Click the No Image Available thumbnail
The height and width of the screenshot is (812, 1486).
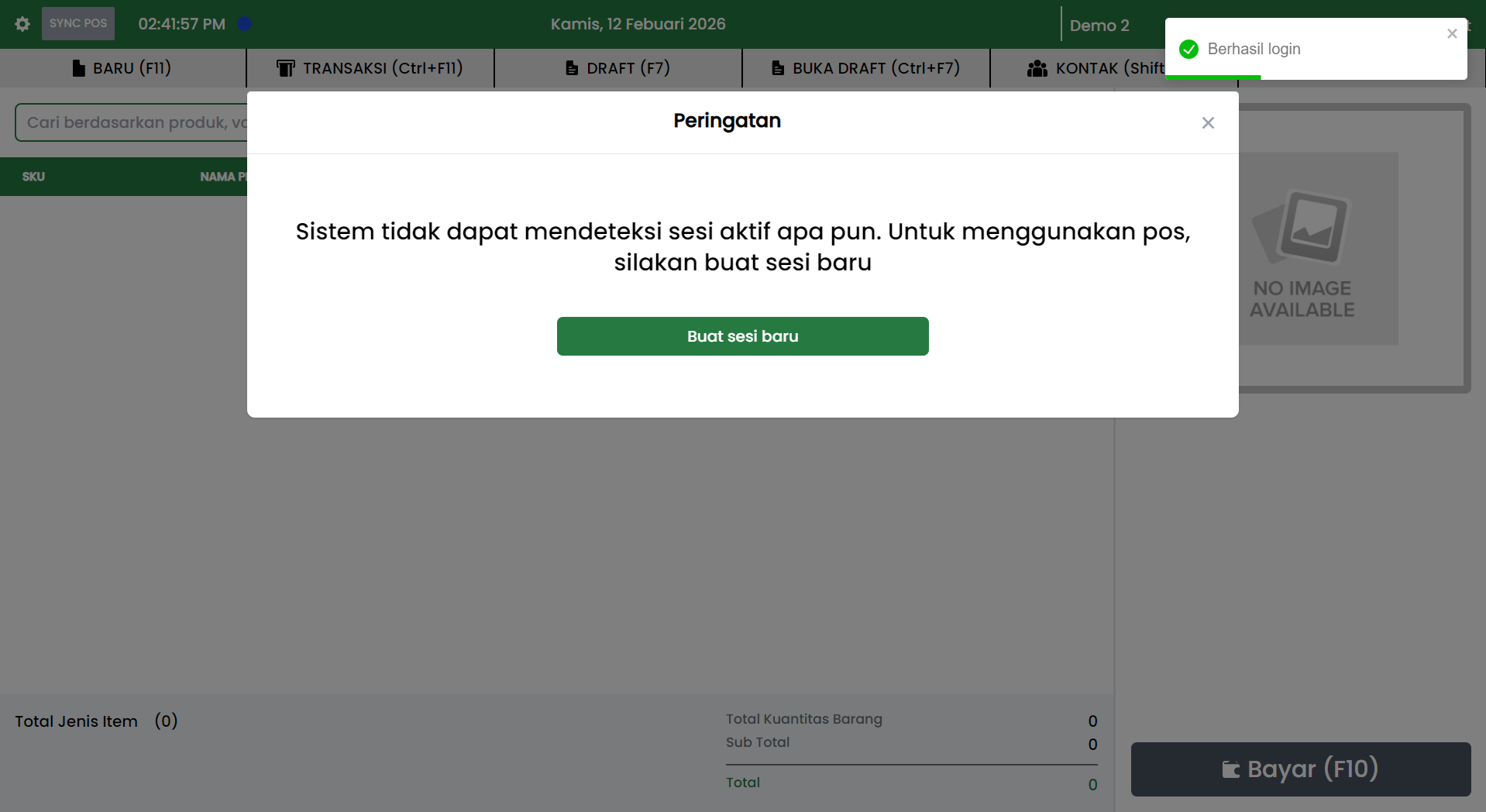[x=1317, y=248]
